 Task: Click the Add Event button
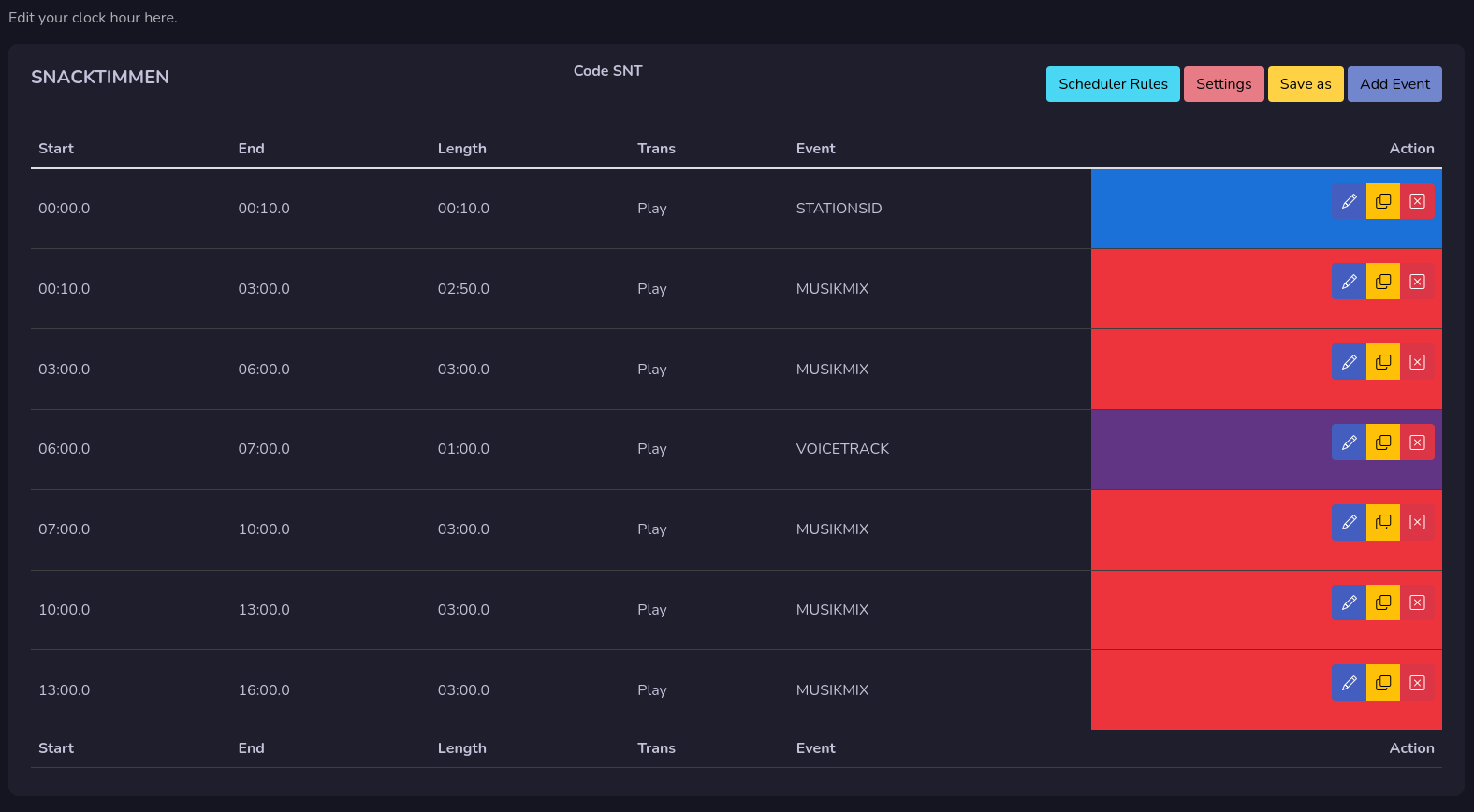click(1394, 84)
